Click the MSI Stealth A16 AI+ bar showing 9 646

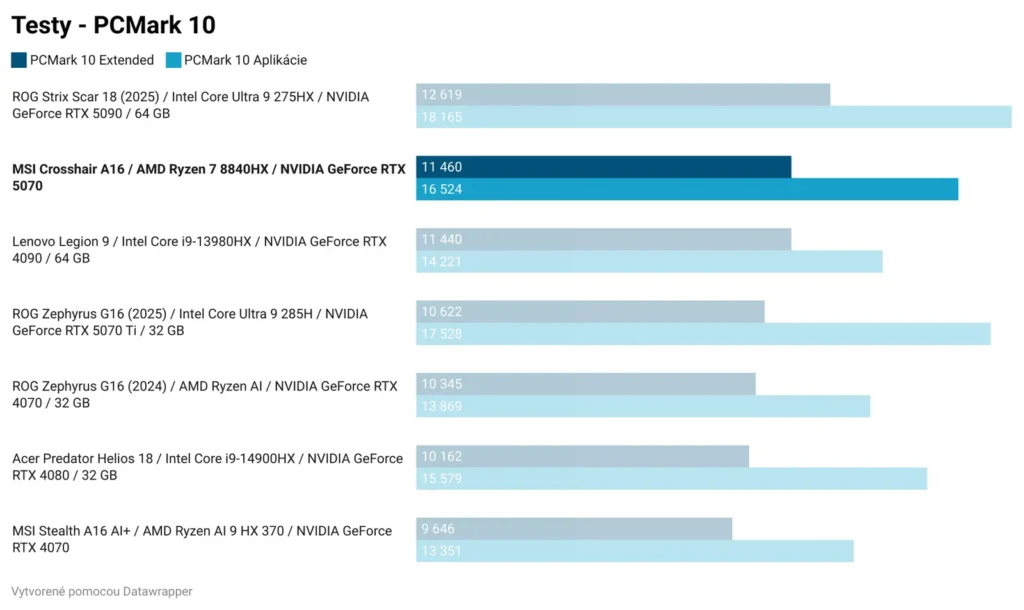[x=574, y=529]
